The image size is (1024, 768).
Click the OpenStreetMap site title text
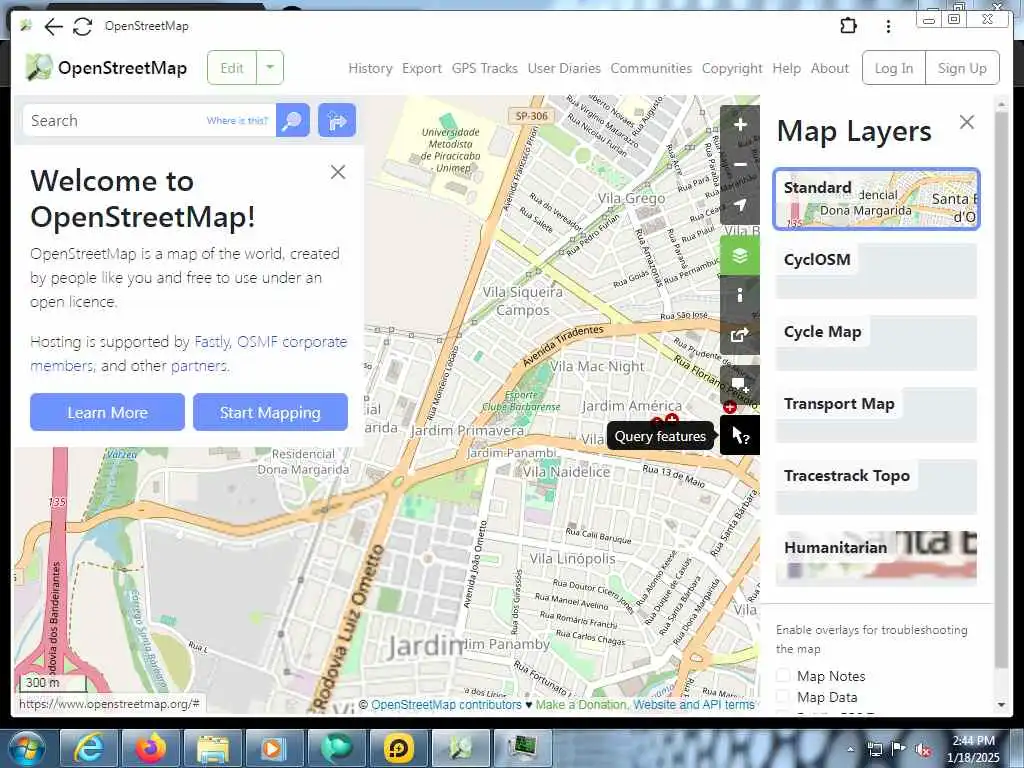pos(122,68)
